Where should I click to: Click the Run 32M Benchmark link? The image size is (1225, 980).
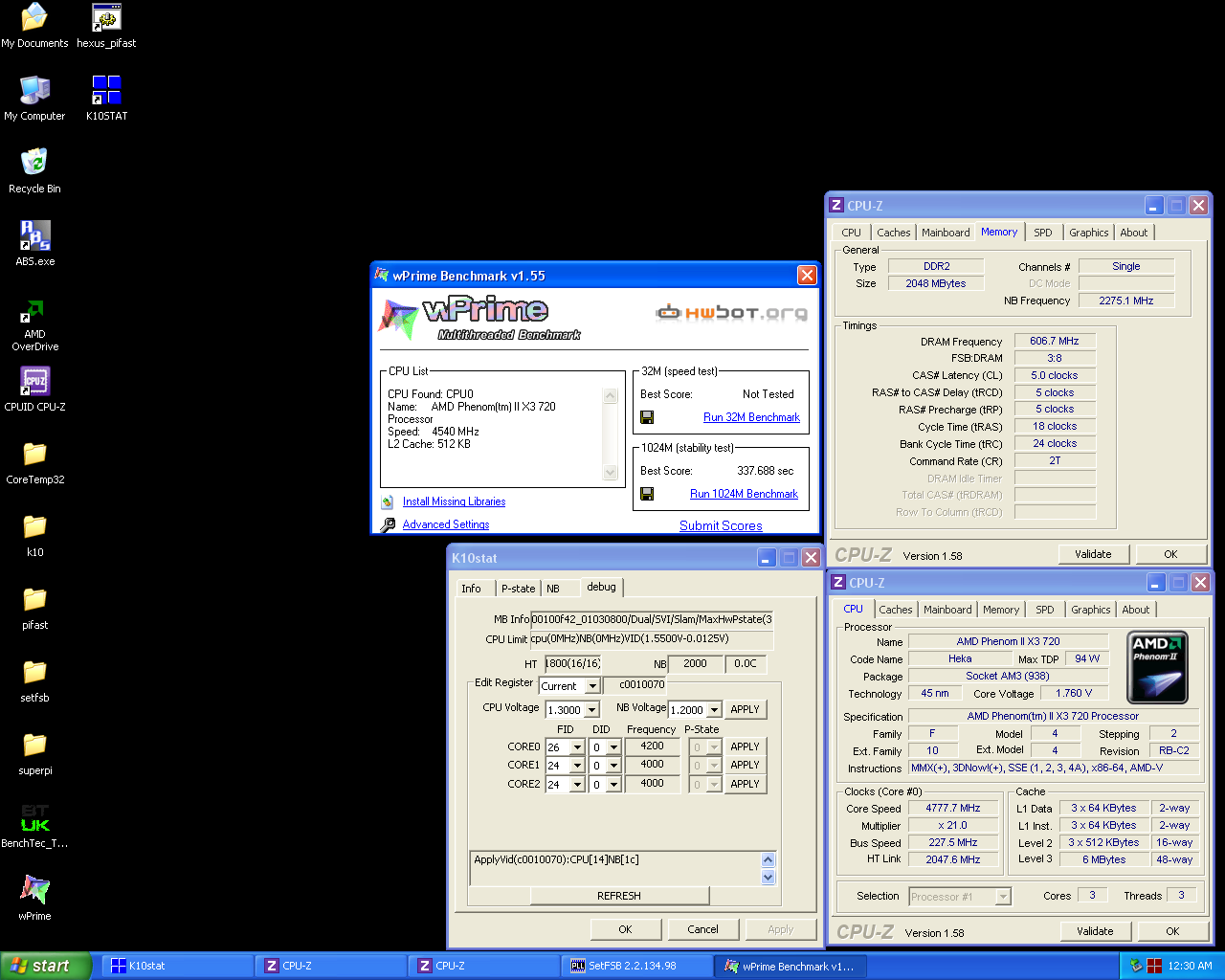[x=751, y=417]
